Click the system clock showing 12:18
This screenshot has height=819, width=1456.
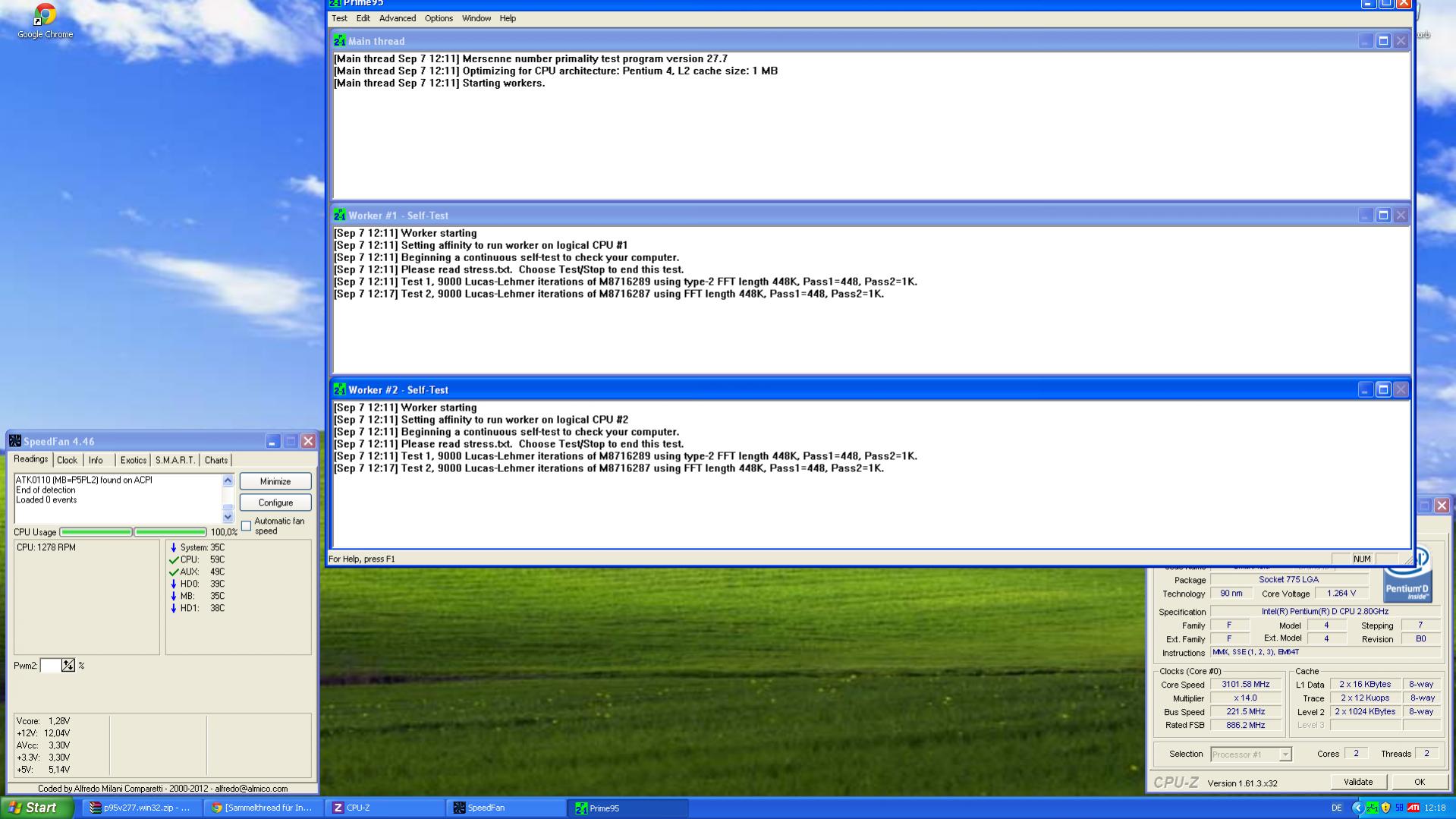(1435, 808)
